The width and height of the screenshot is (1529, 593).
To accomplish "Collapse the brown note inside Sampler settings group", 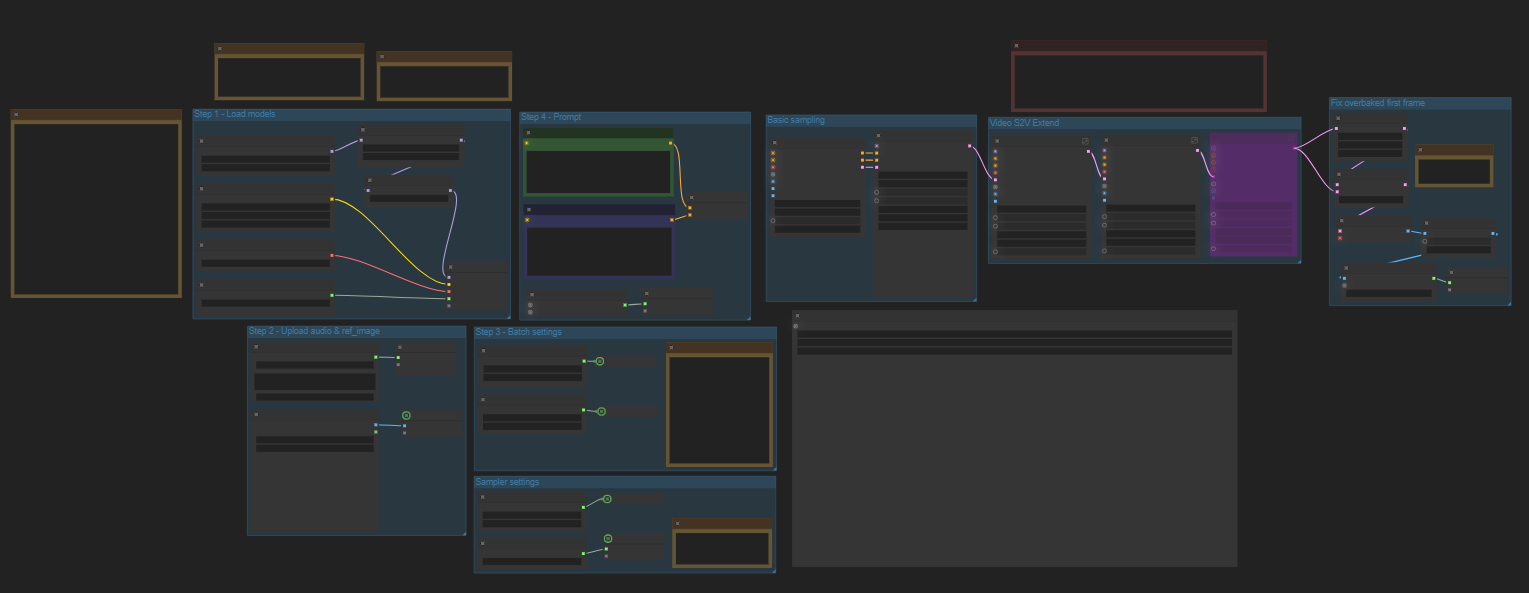I will pos(678,524).
